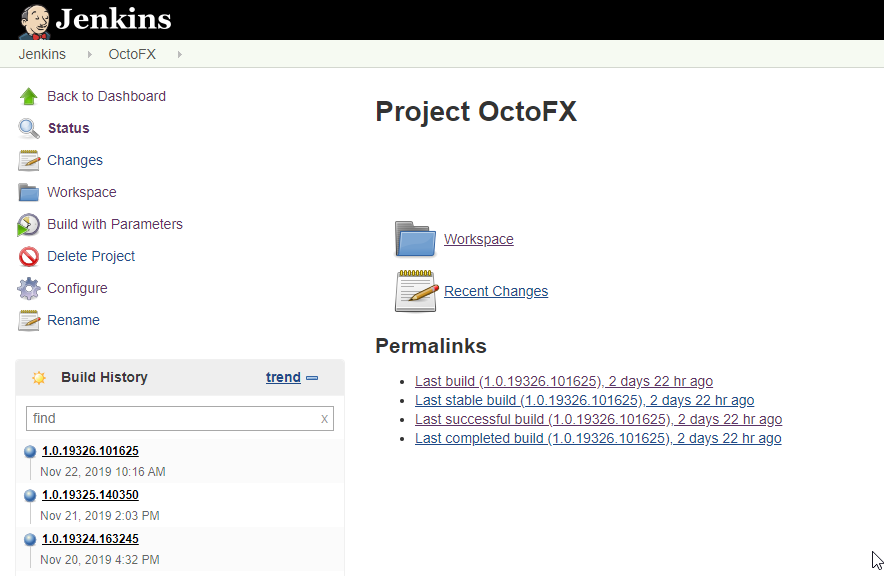Click the Build History heading
This screenshot has height=576, width=884.
point(104,377)
